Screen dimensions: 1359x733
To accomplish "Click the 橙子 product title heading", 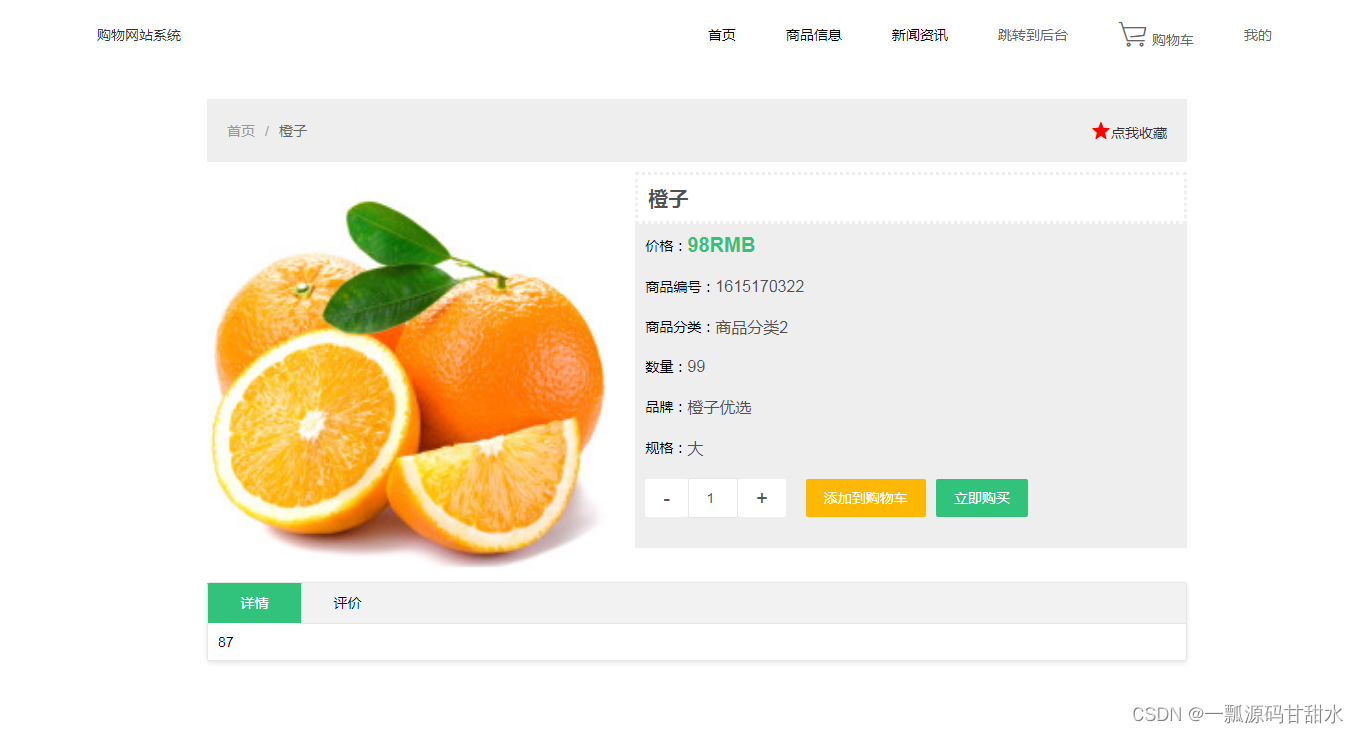I will point(668,199).
